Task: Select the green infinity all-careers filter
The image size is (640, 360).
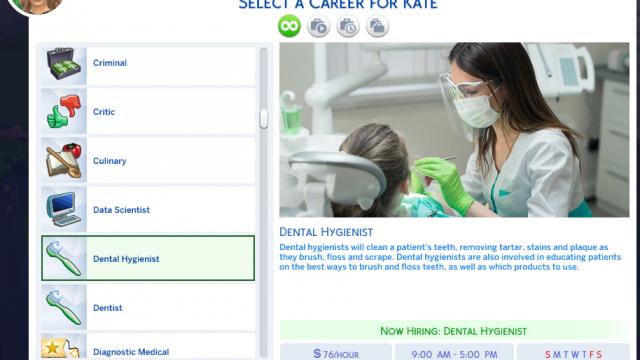Action: 289,26
